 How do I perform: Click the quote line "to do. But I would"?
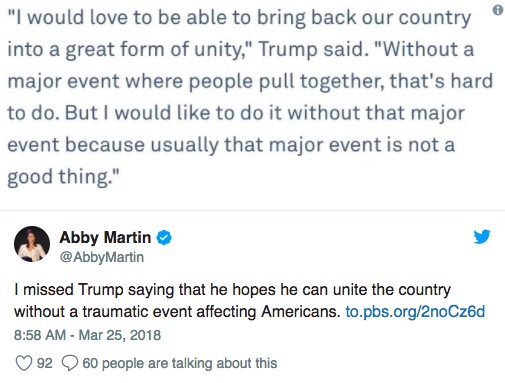pos(236,113)
